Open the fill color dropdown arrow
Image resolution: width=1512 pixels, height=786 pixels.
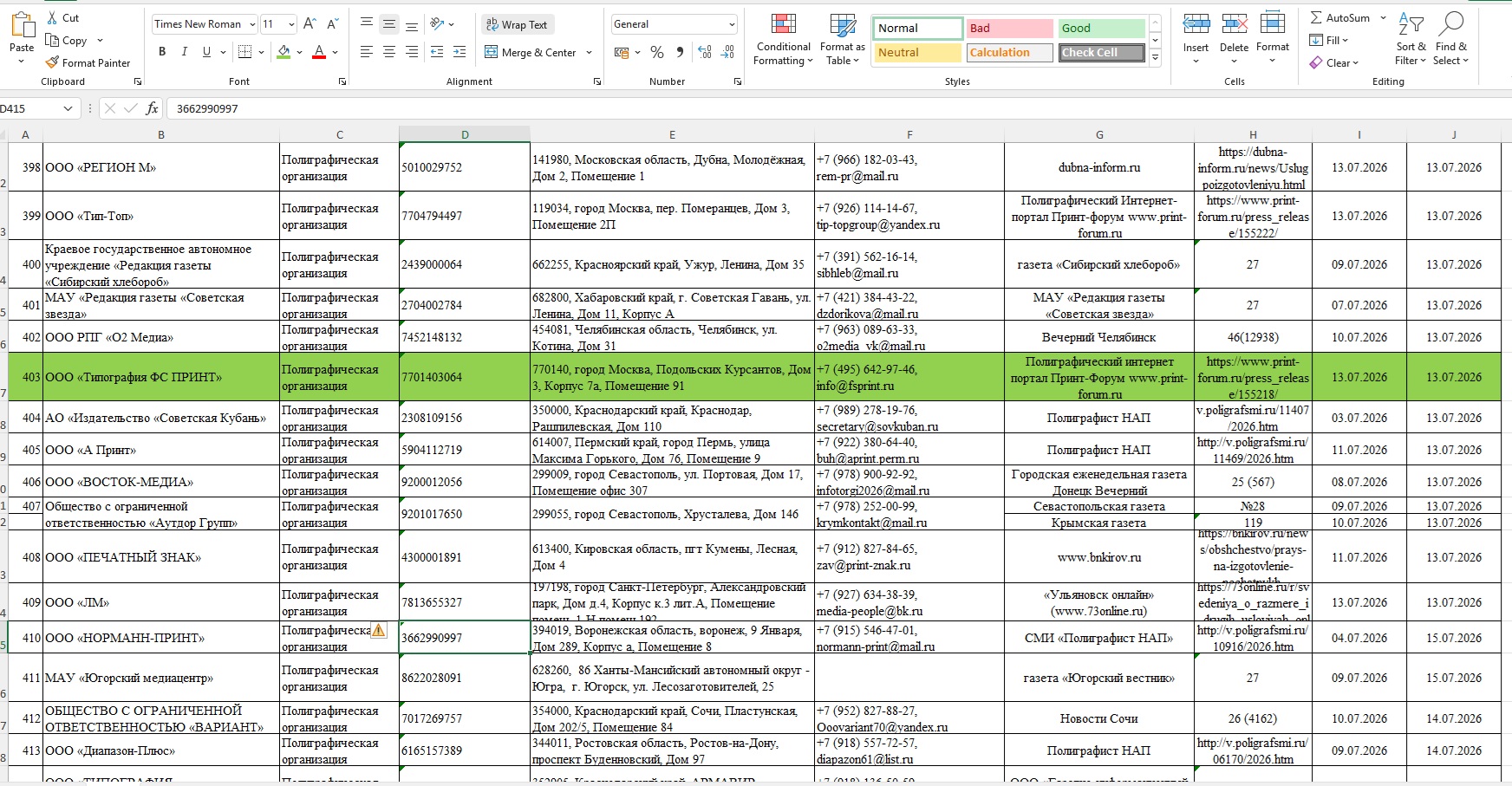(299, 52)
